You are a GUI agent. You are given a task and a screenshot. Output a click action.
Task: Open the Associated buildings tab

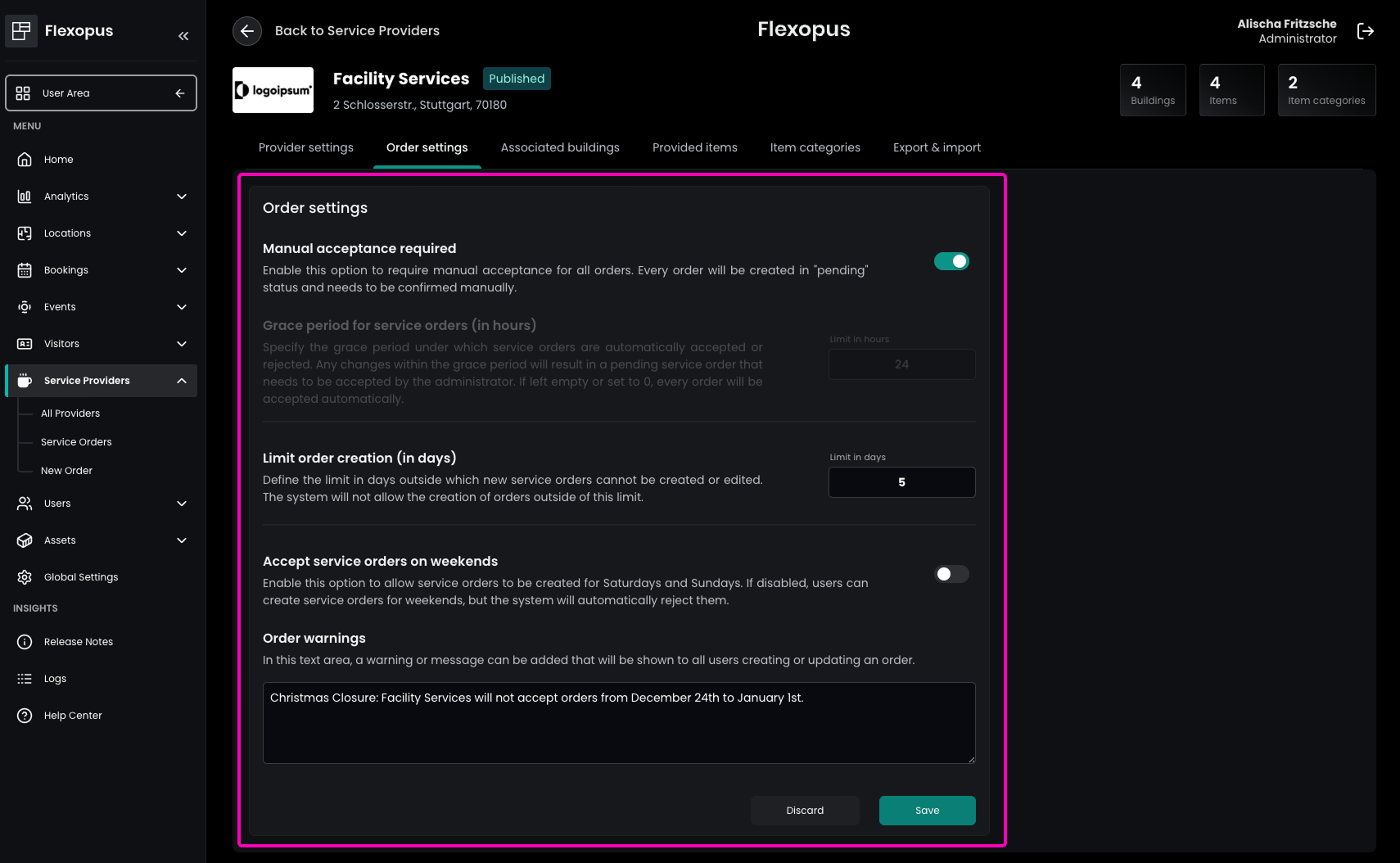click(560, 147)
